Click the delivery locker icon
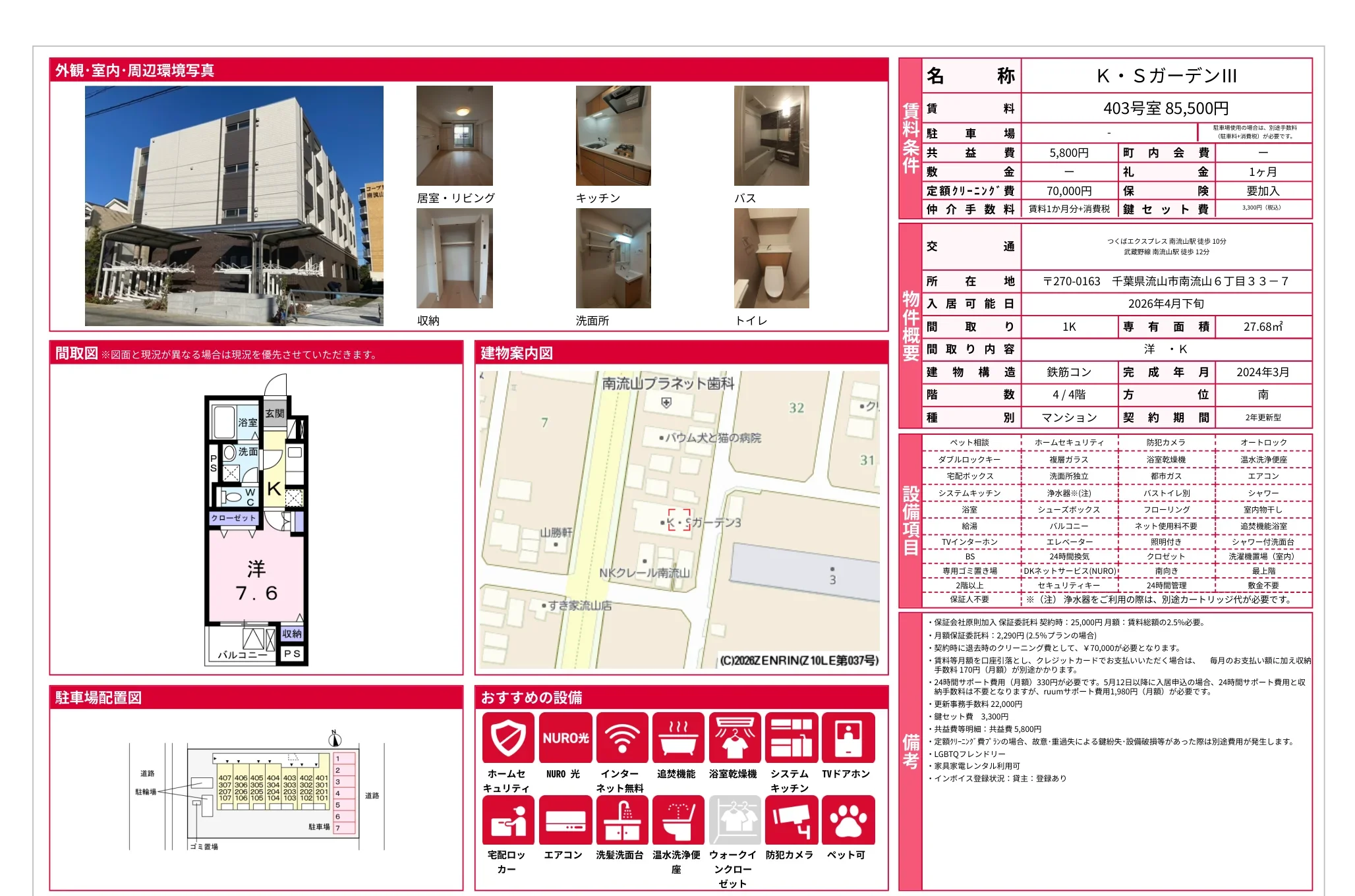Image resolution: width=1355 pixels, height=896 pixels. pos(507,820)
